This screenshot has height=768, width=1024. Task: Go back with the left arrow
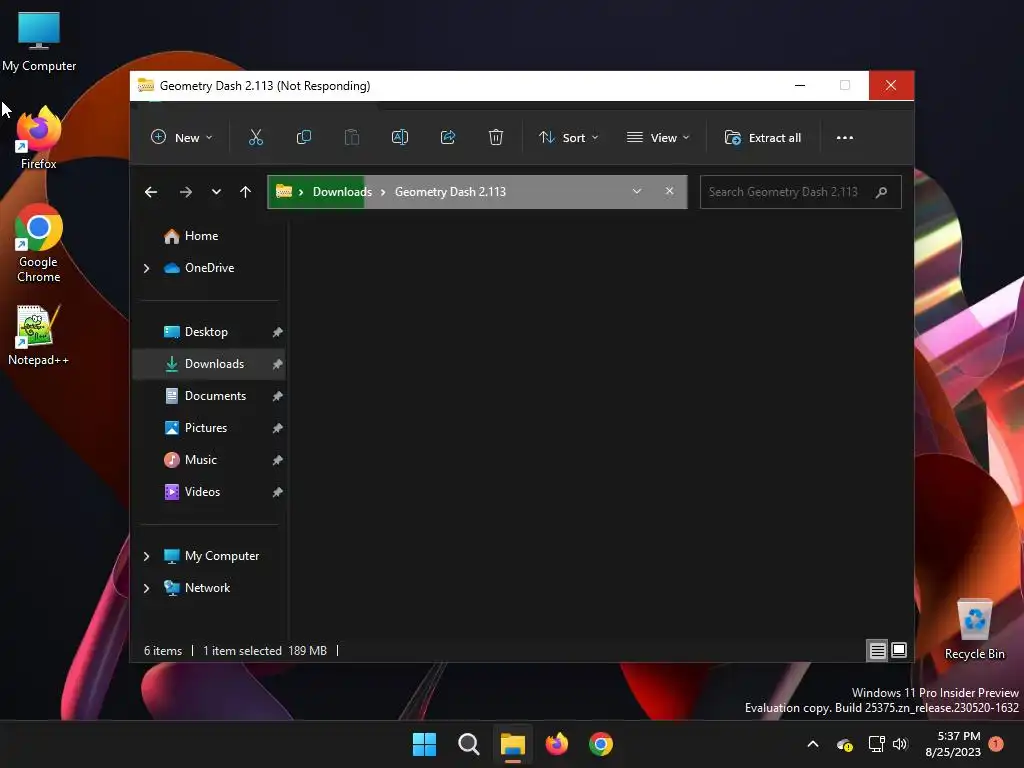coord(151,192)
